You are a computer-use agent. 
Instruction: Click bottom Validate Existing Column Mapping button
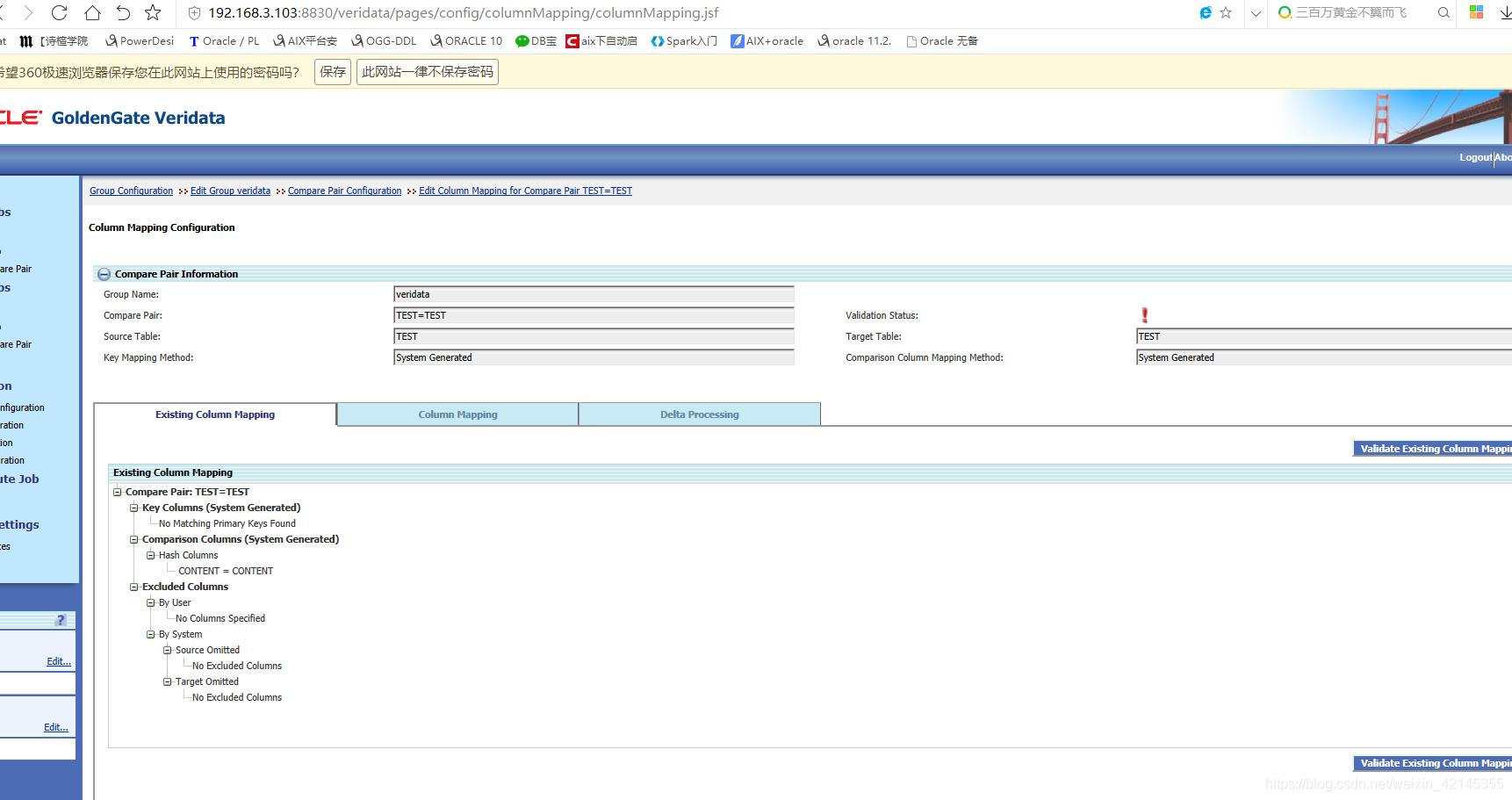[x=1432, y=763]
